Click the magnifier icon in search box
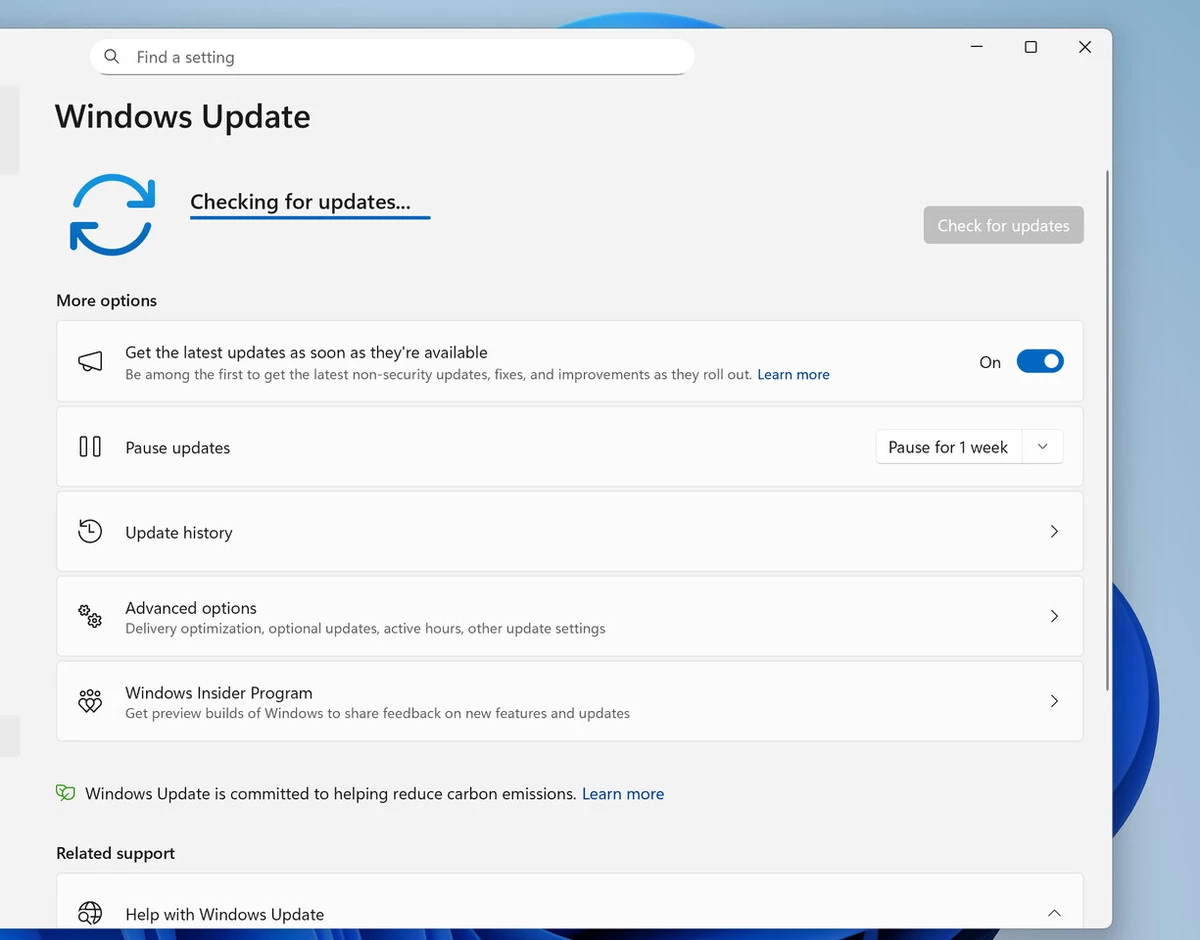This screenshot has height=940, width=1200. click(x=112, y=57)
